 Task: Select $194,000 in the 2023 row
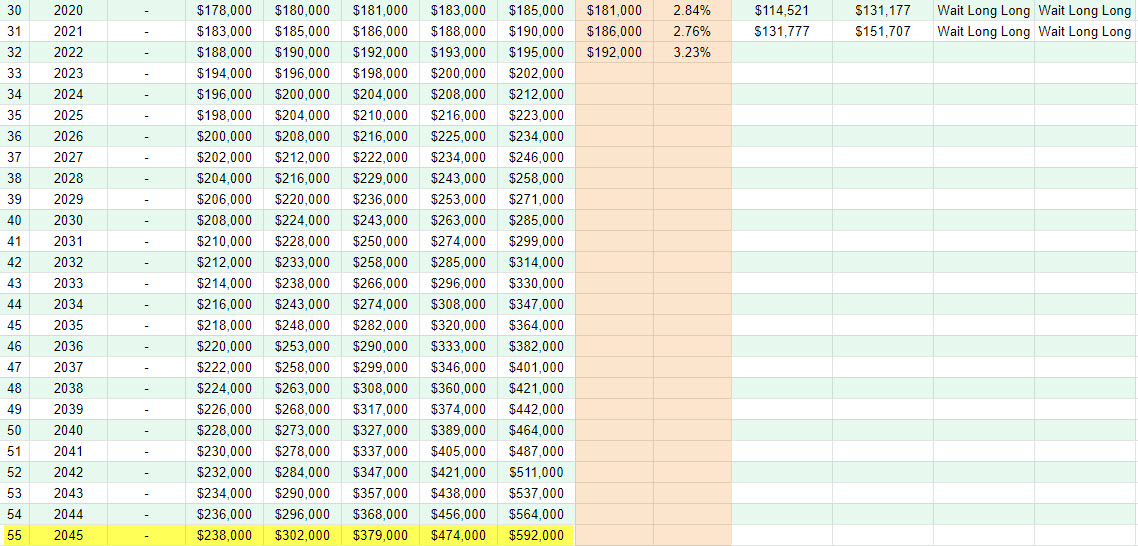point(224,73)
